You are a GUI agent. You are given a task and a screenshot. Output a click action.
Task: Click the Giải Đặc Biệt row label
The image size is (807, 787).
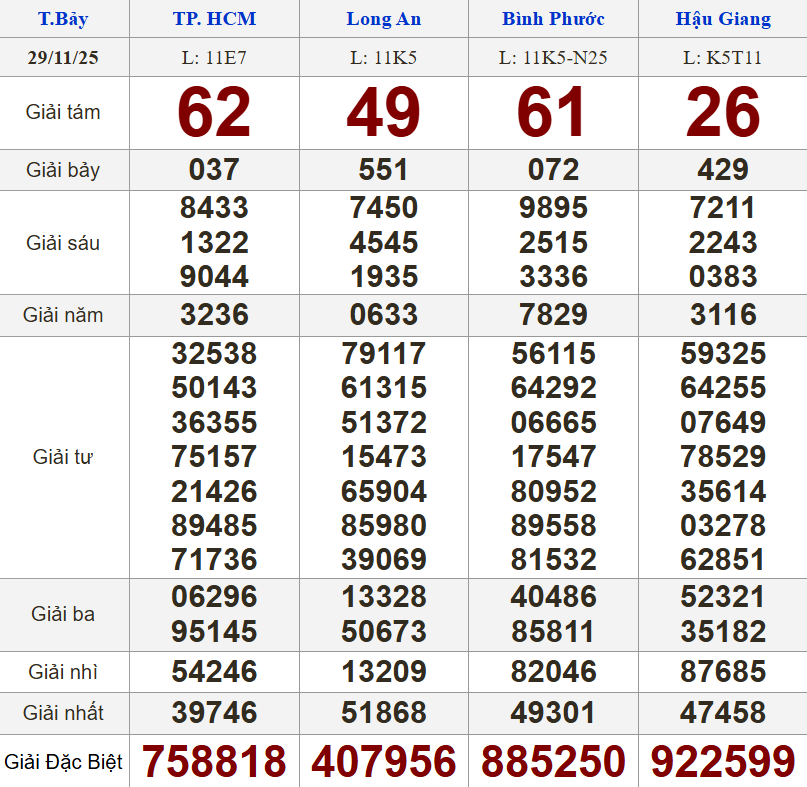[63, 762]
